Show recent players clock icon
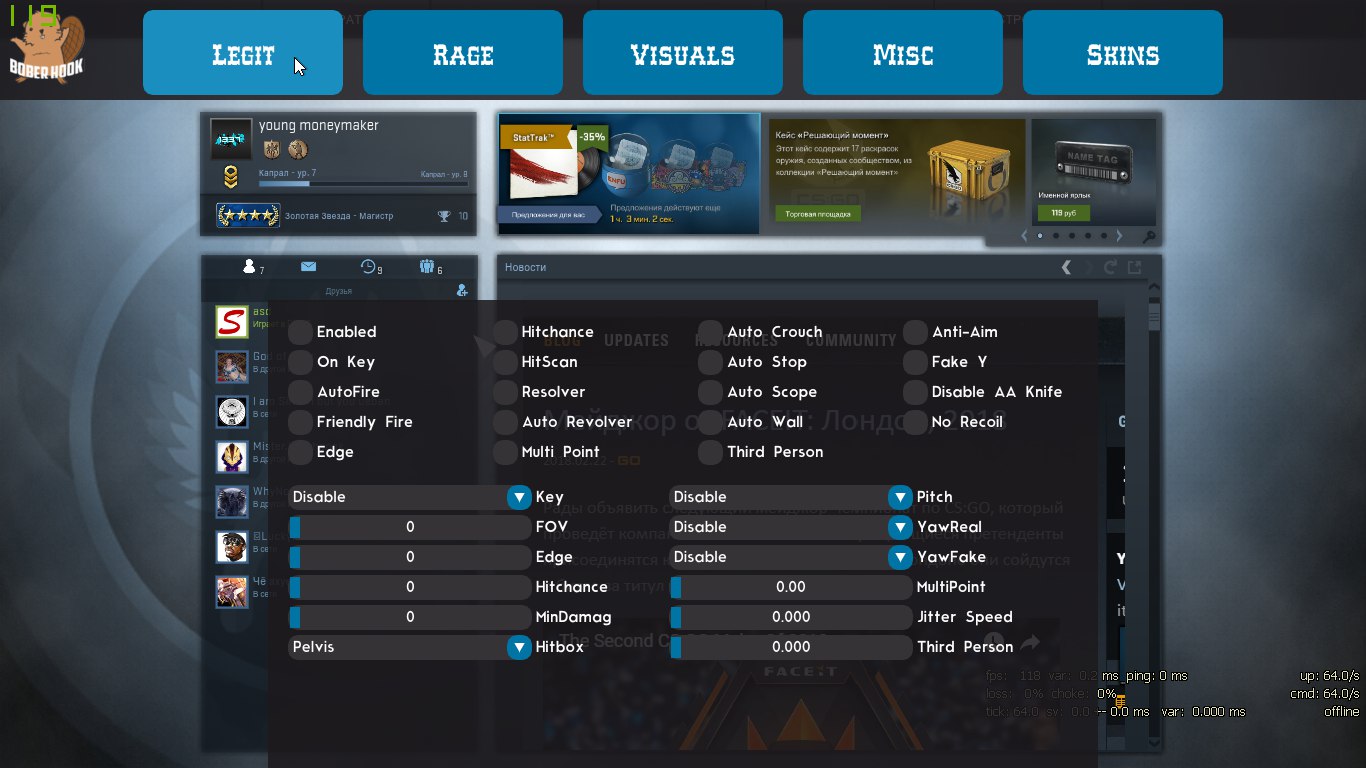1366x768 pixels. 368,266
